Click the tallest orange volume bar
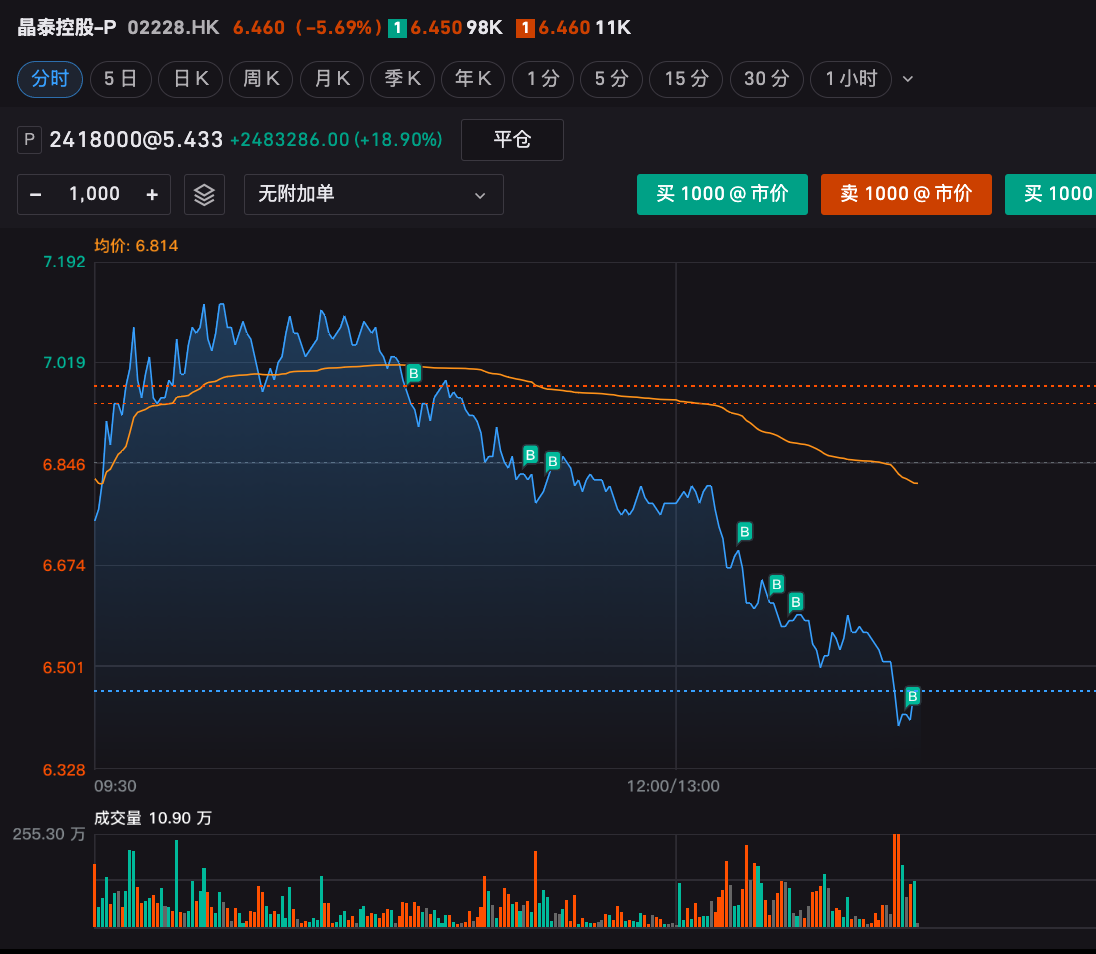This screenshot has width=1096, height=954. (896, 880)
